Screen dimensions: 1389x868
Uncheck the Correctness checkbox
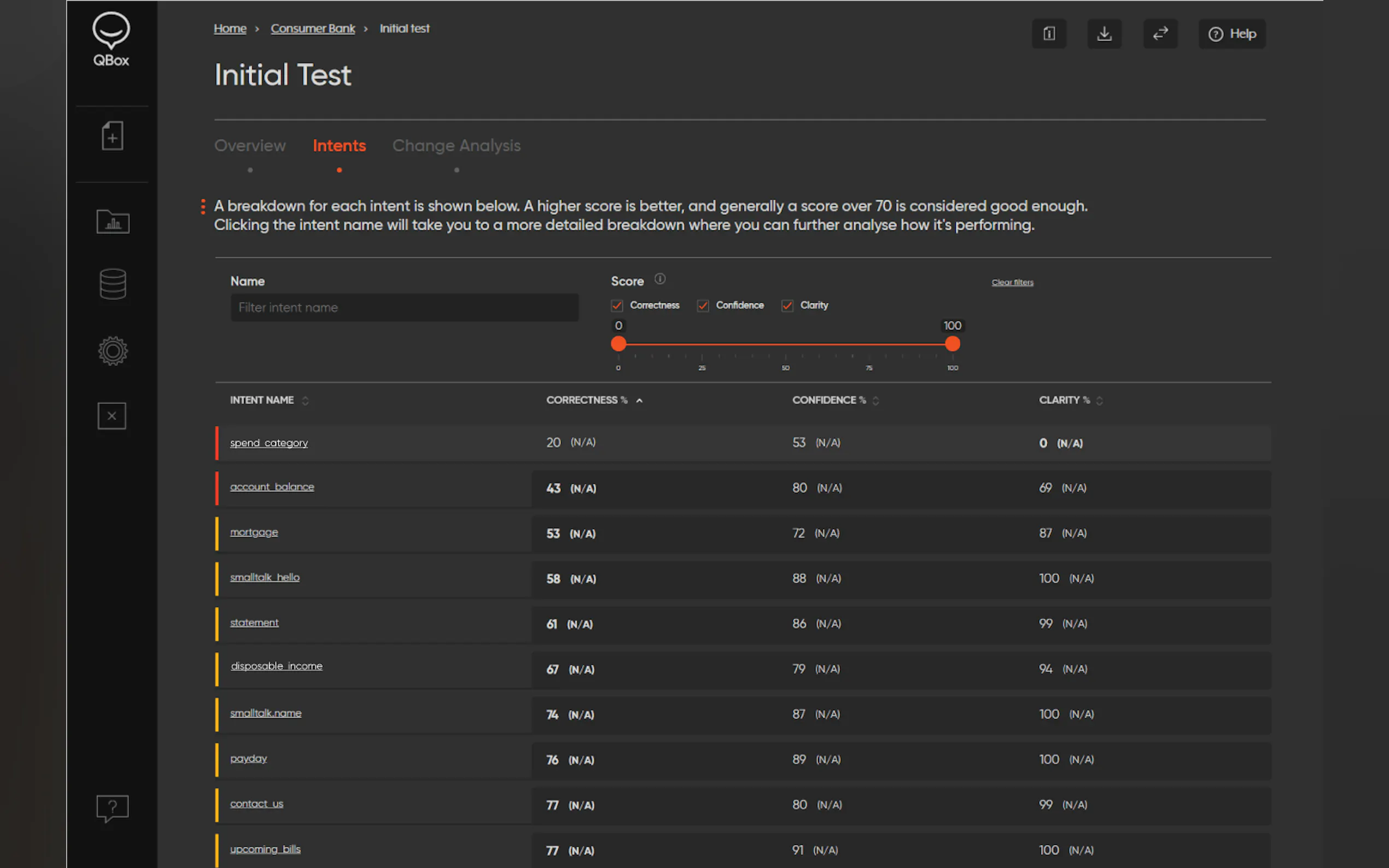click(617, 306)
